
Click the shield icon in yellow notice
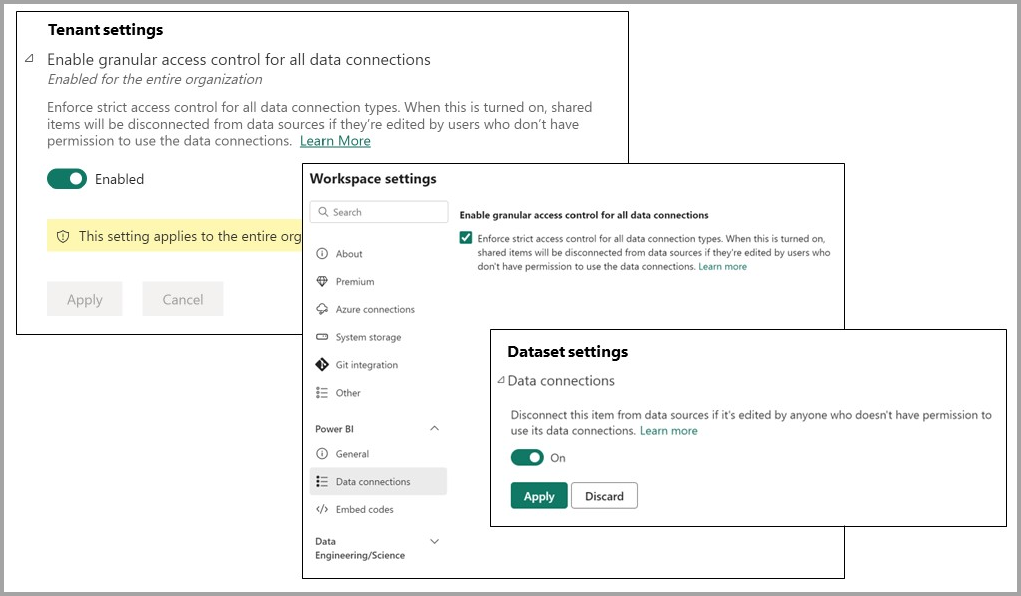point(63,237)
